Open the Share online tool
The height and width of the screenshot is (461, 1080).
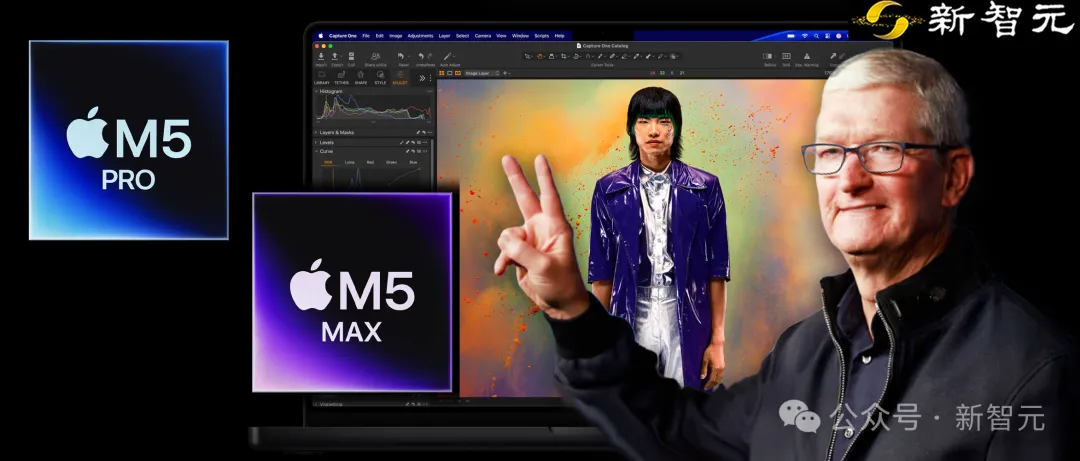[x=375, y=57]
